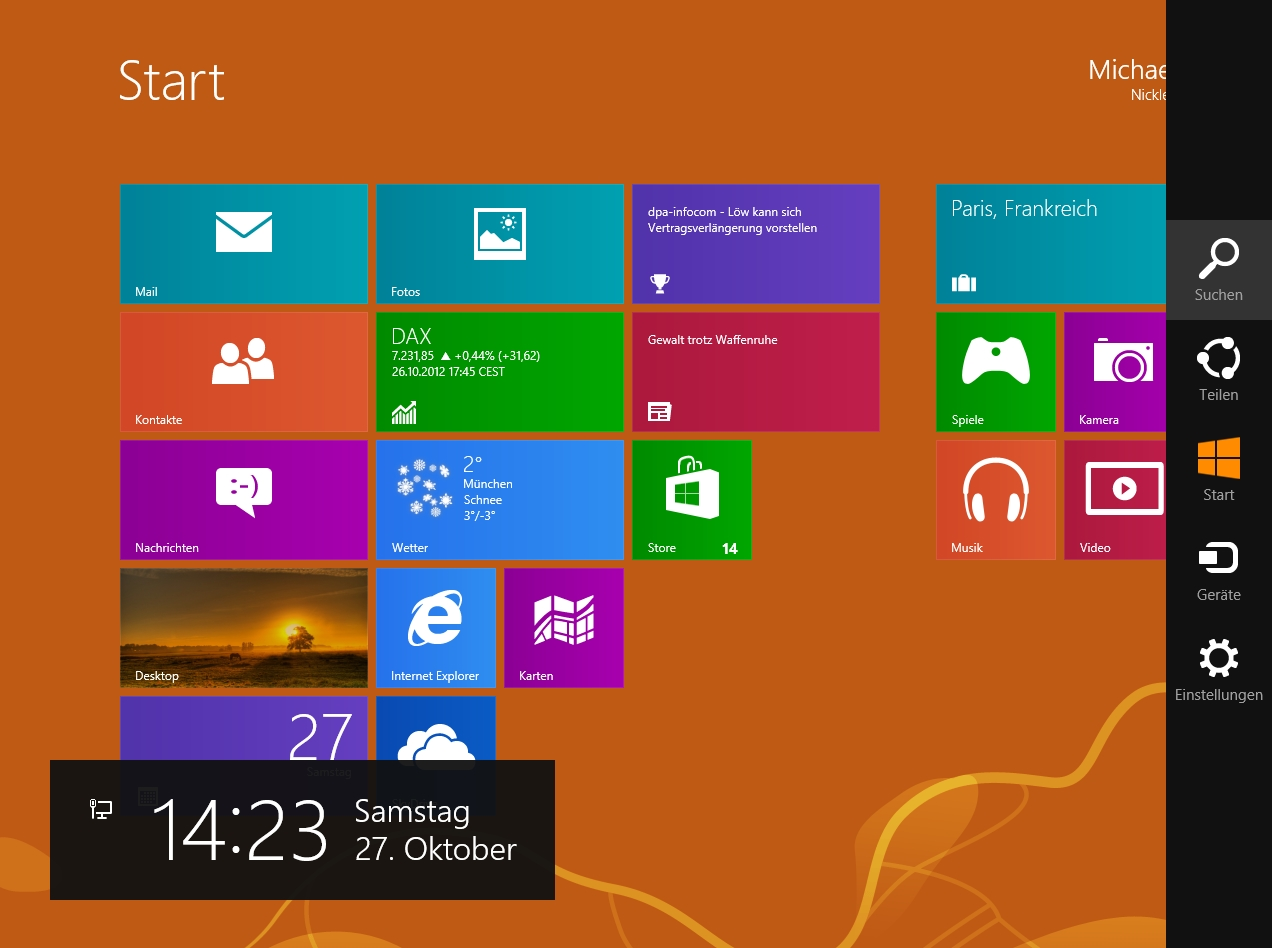Click the network status icon in clock panel

point(101,809)
